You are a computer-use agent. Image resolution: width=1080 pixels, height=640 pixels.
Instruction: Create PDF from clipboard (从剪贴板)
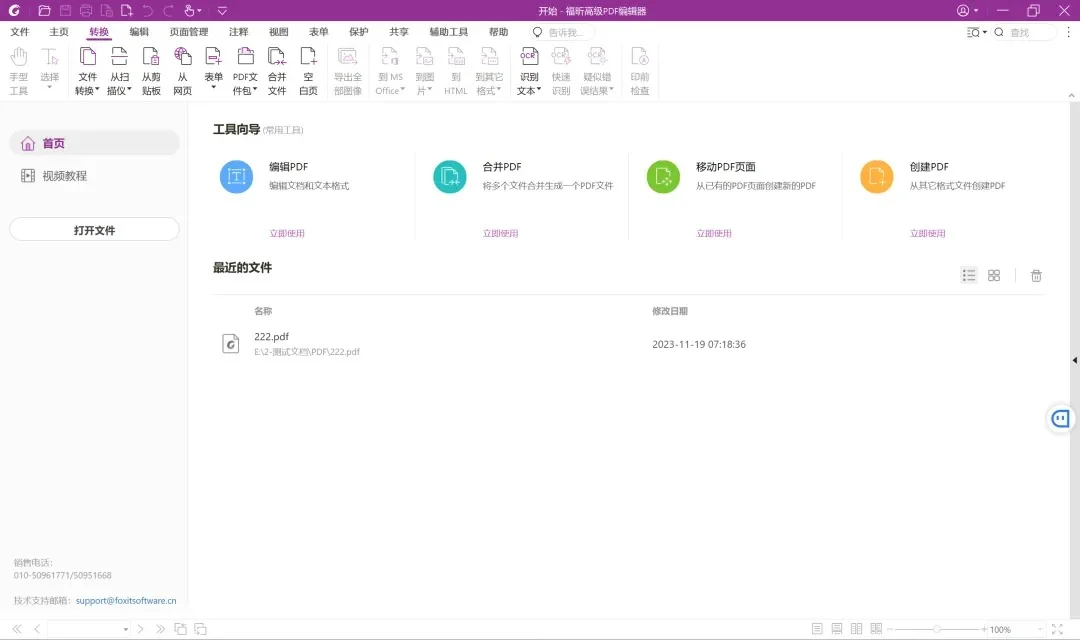(151, 71)
